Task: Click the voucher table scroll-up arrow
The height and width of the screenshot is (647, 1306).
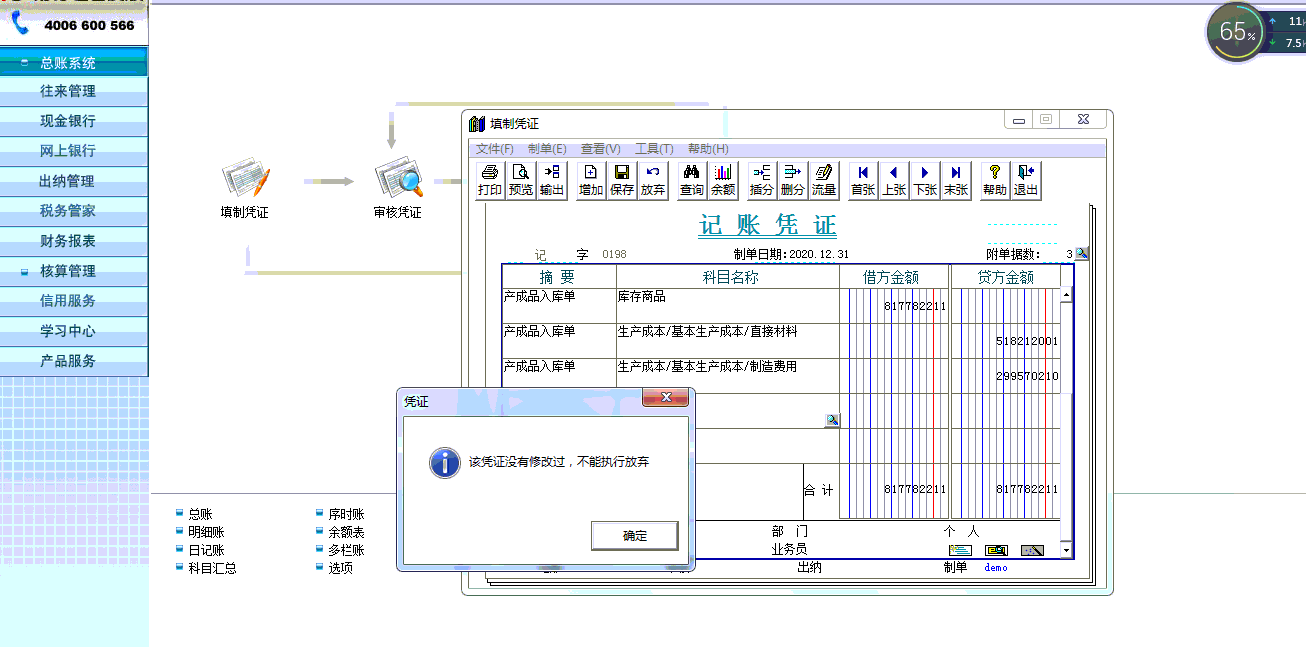Action: 1067,295
